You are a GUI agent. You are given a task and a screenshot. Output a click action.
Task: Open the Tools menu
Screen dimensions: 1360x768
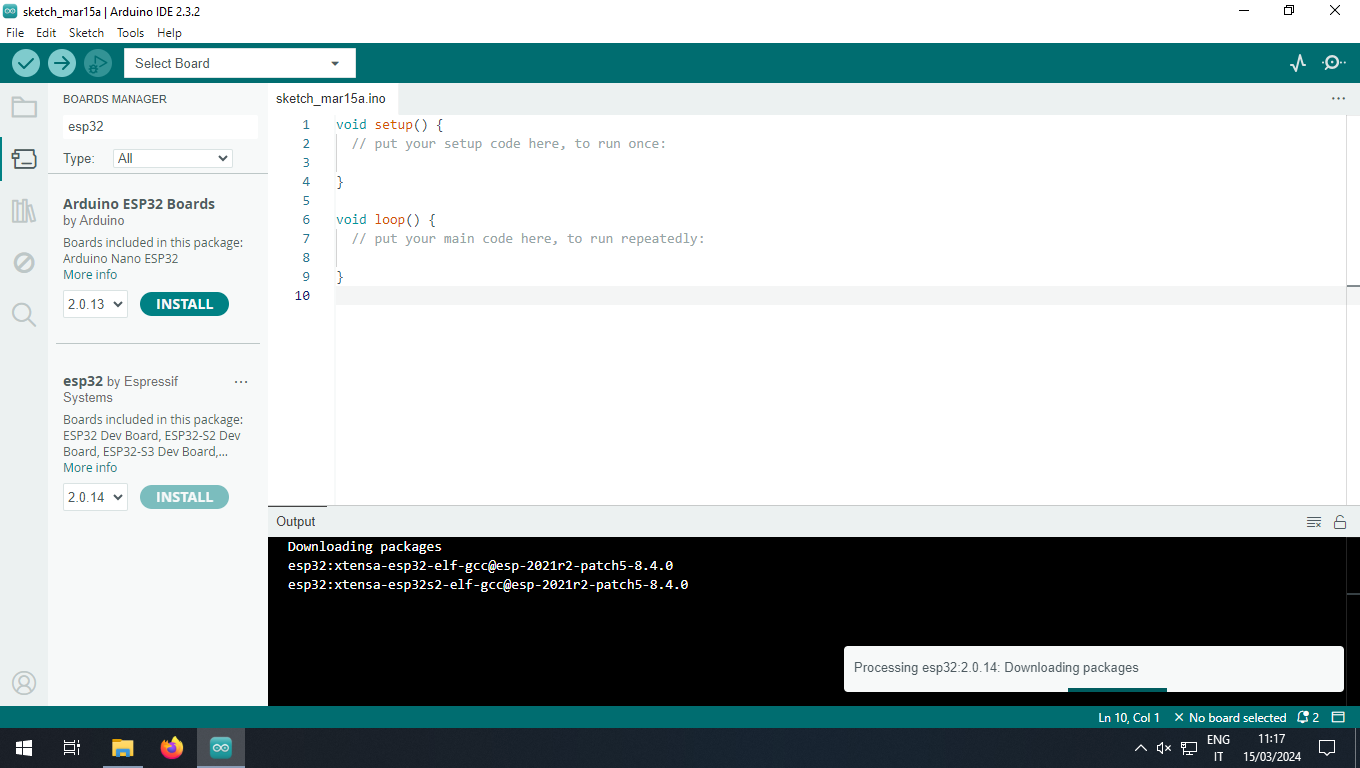[131, 33]
